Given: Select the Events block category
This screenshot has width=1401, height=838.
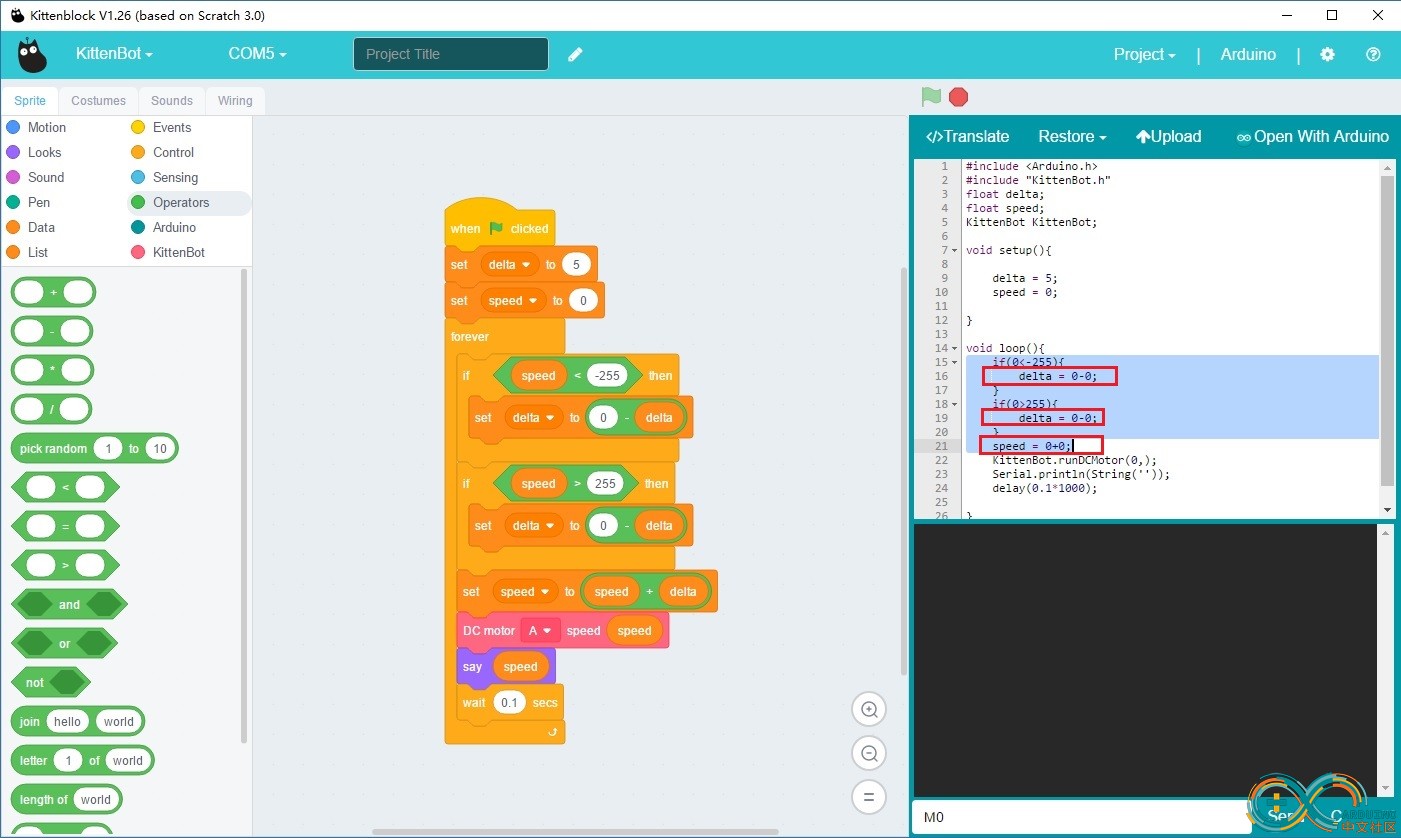Looking at the screenshot, I should coord(160,127).
